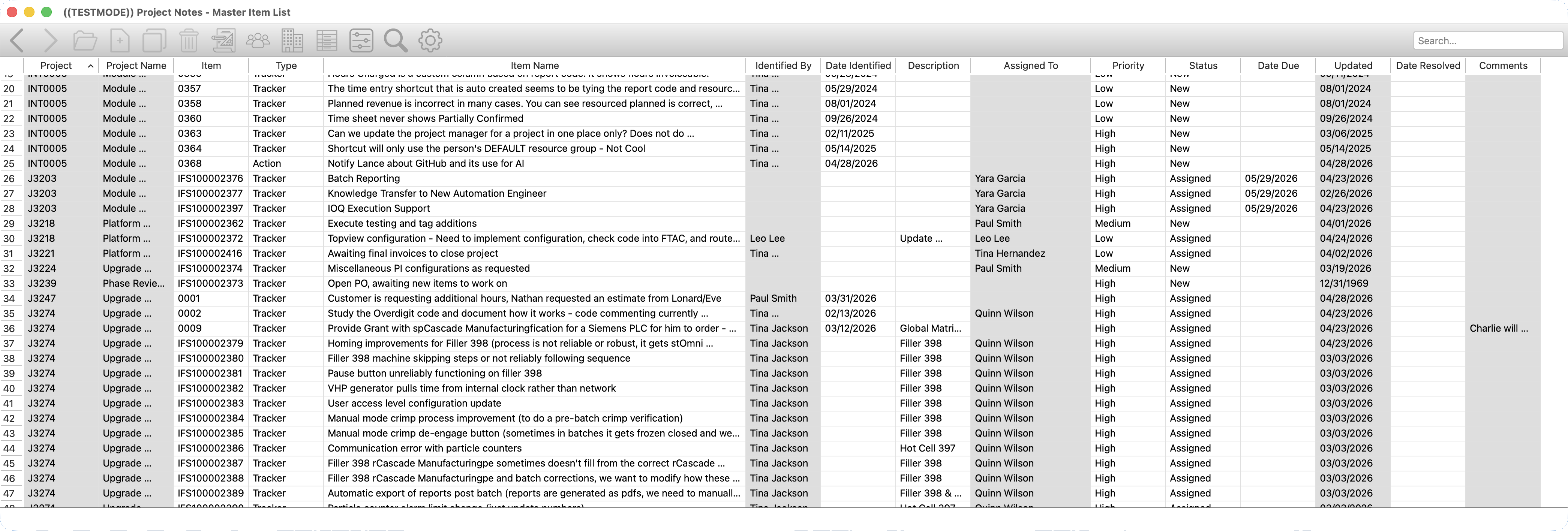Click the 'J3221' project cell
The height and width of the screenshot is (531, 1568).
coord(61,254)
